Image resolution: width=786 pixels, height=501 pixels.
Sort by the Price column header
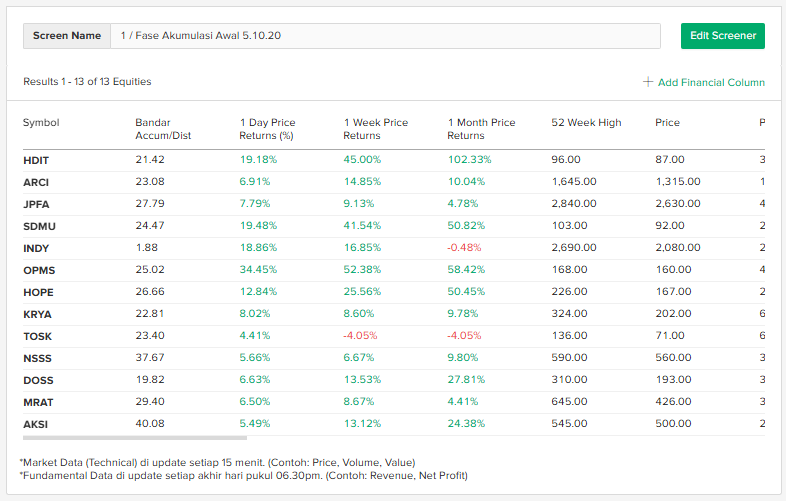667,123
